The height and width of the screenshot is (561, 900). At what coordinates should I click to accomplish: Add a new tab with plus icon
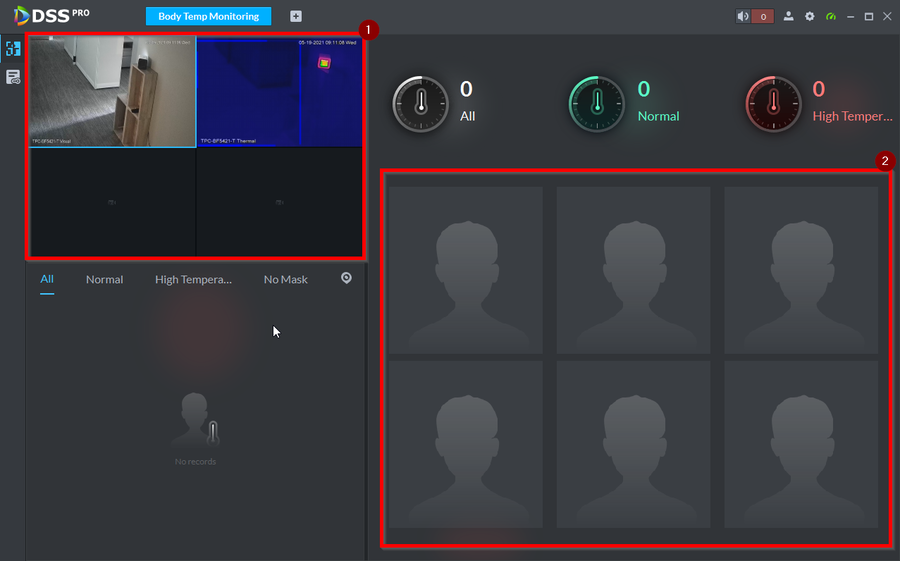[296, 16]
